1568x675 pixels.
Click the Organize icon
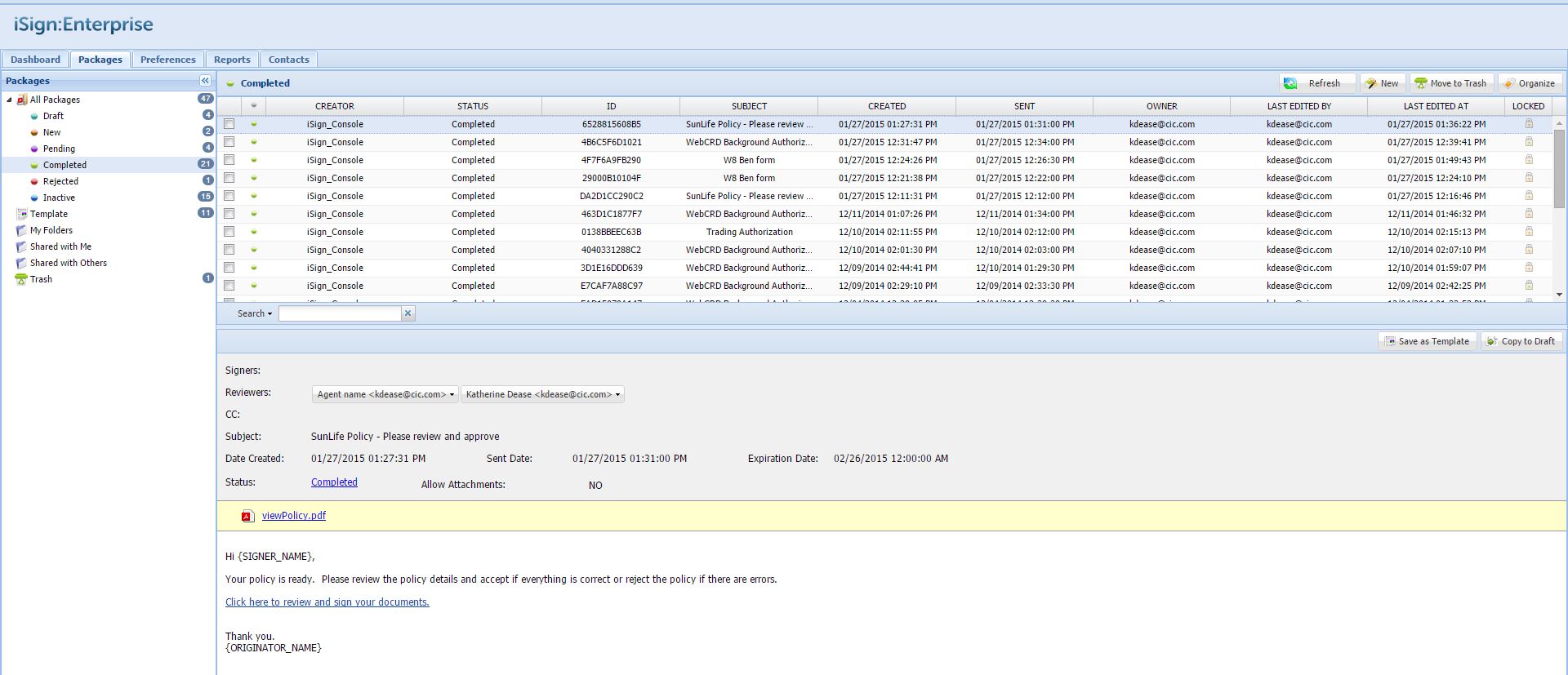tap(1509, 83)
